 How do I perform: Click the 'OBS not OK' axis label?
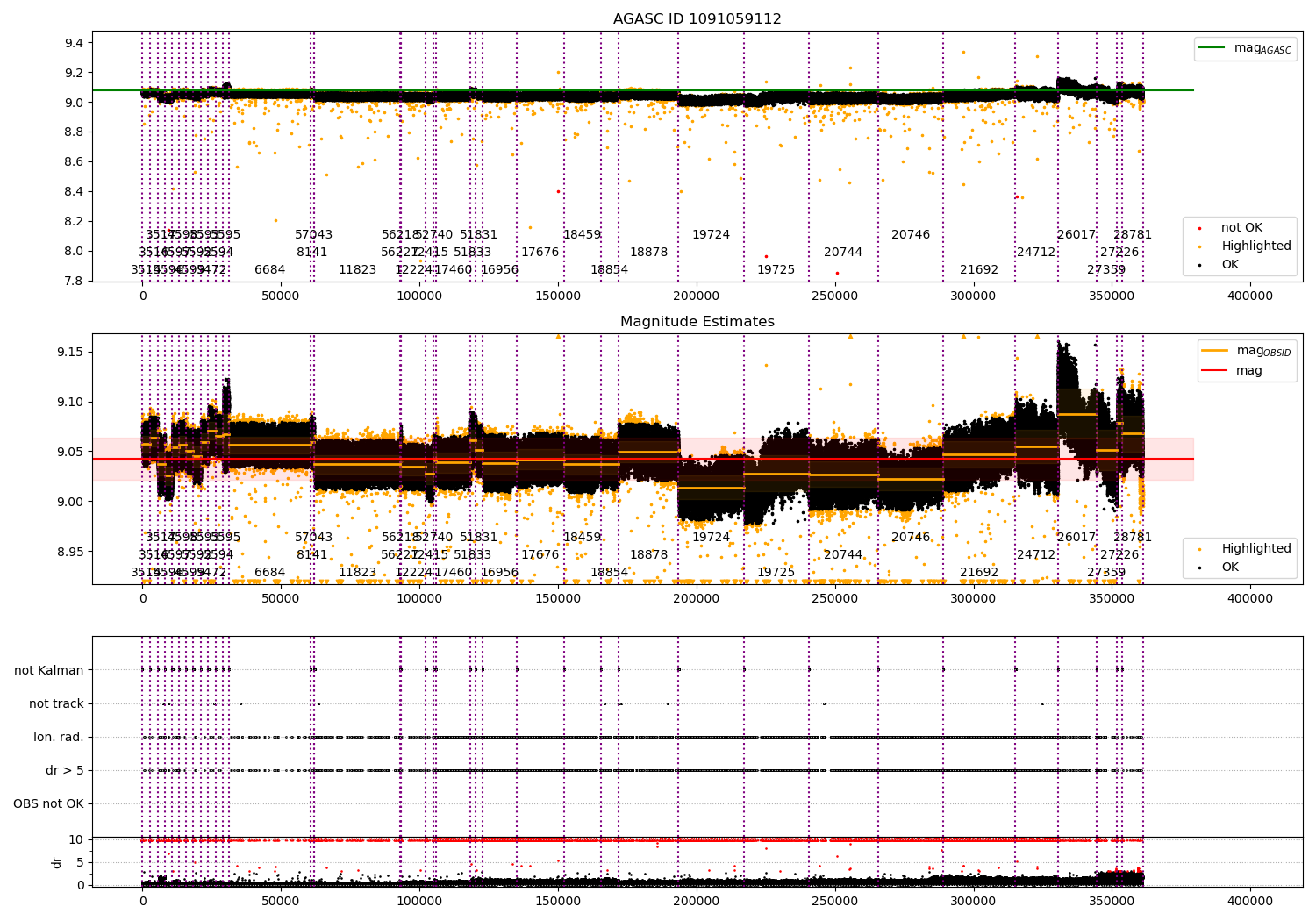(48, 803)
